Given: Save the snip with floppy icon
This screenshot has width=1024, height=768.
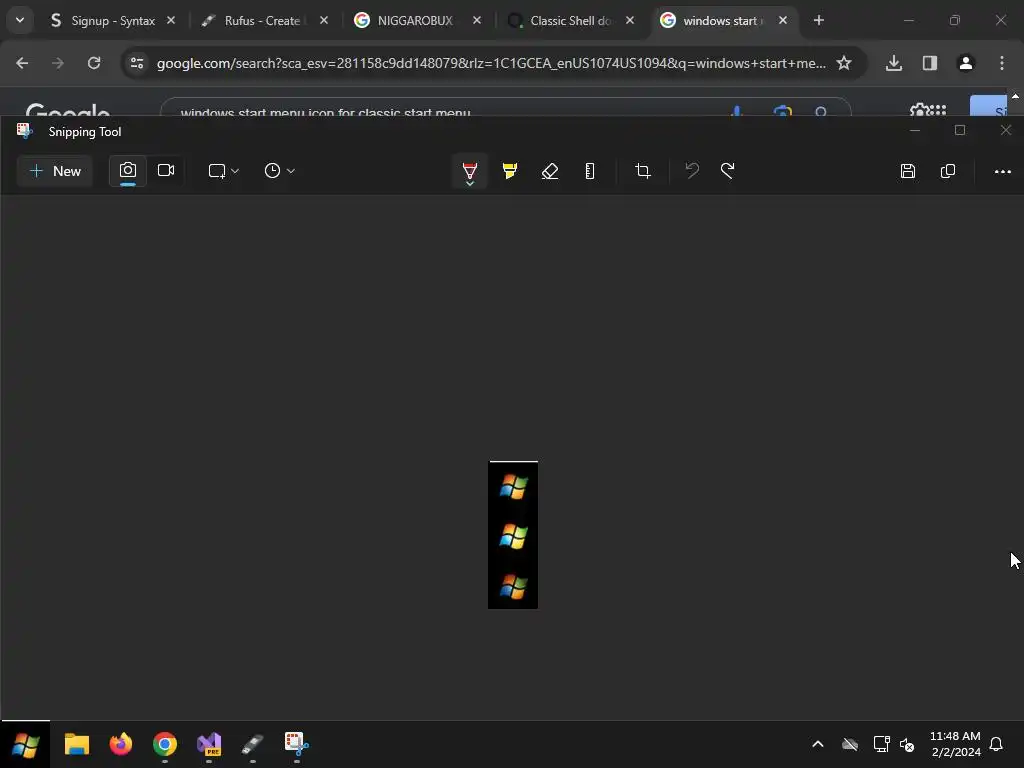Looking at the screenshot, I should [908, 171].
